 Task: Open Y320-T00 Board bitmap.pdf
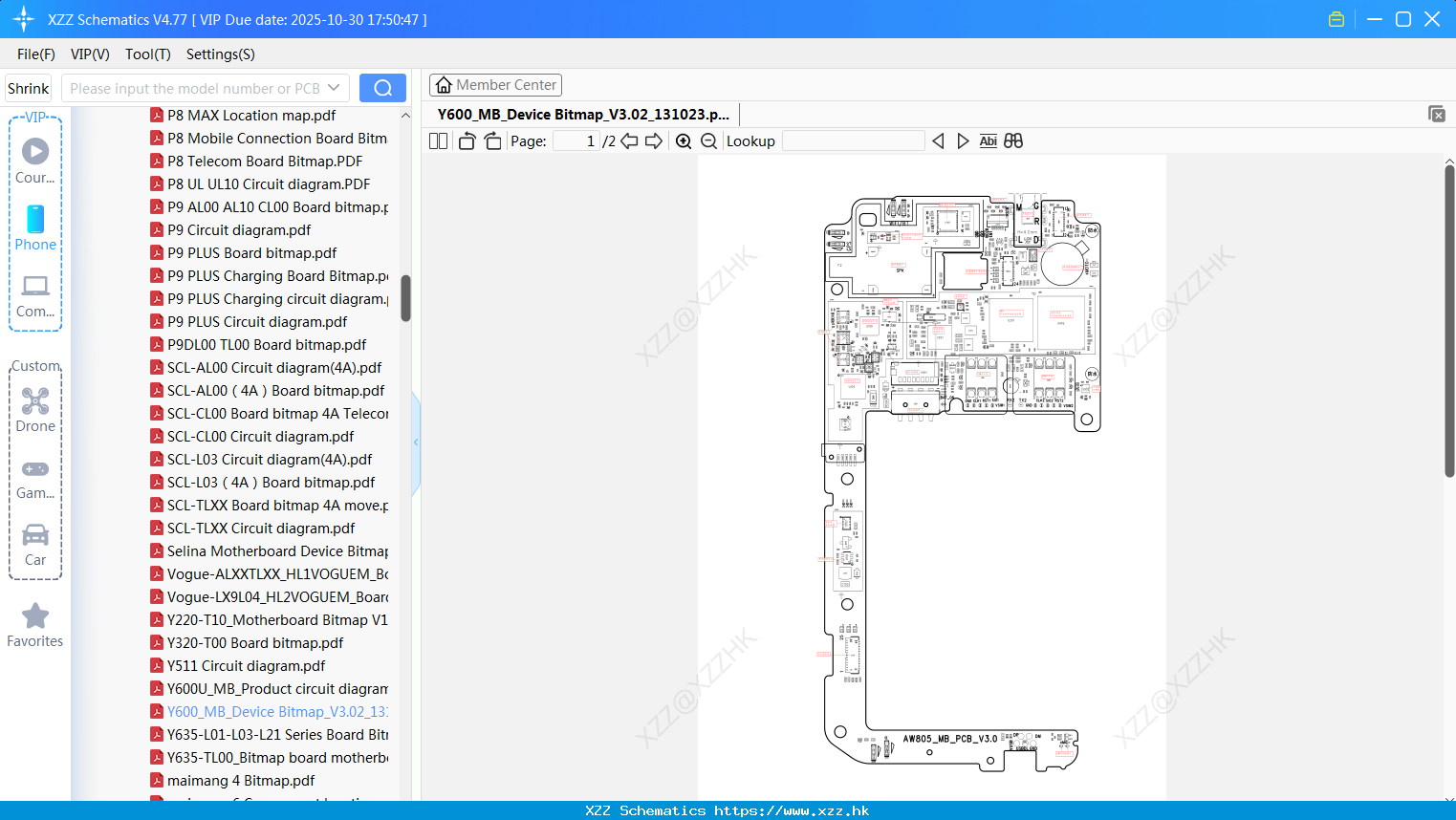point(255,643)
